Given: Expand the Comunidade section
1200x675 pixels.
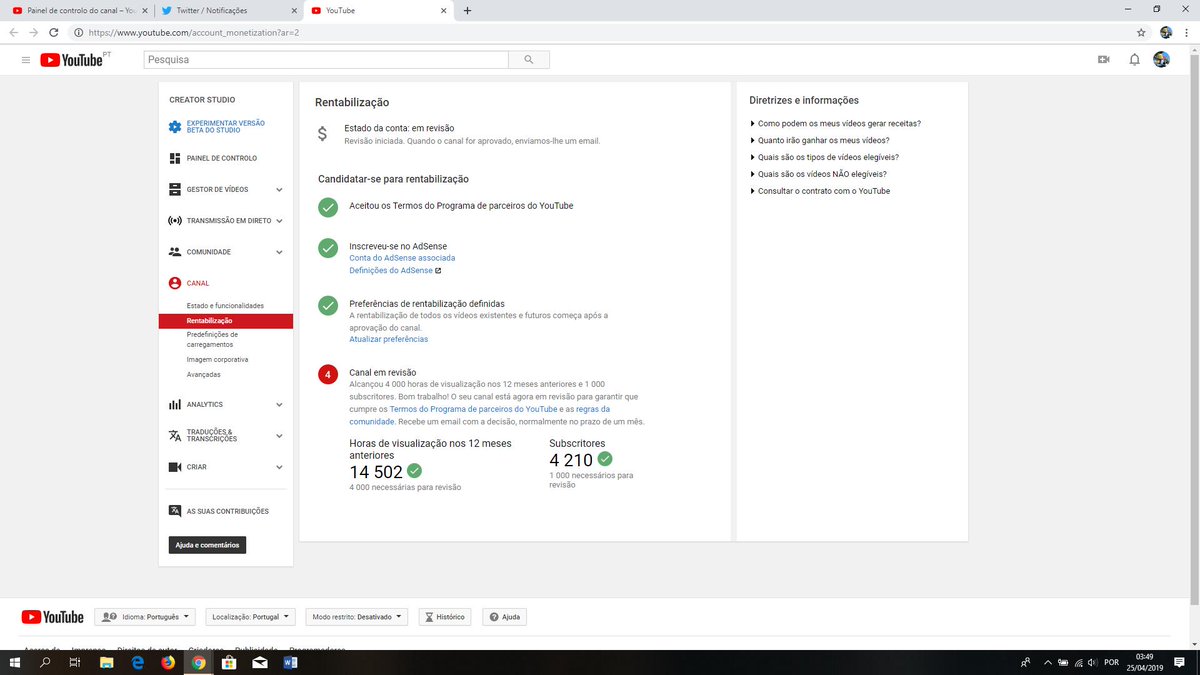Looking at the screenshot, I should (279, 252).
